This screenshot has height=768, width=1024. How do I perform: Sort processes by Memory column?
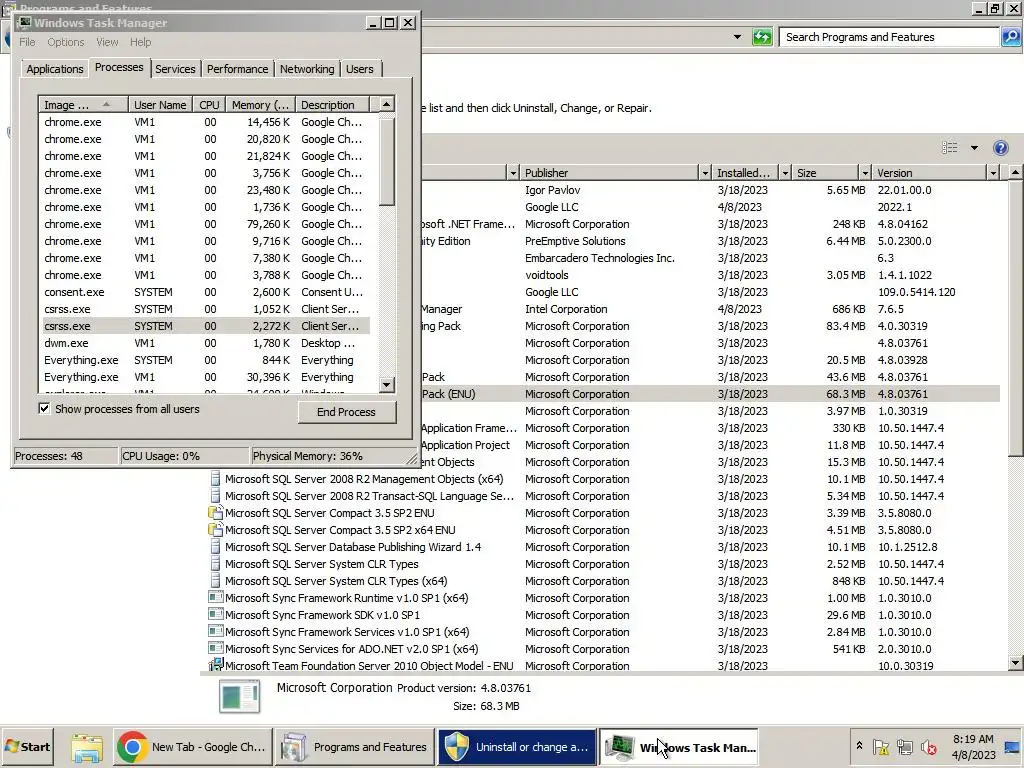click(x=260, y=105)
